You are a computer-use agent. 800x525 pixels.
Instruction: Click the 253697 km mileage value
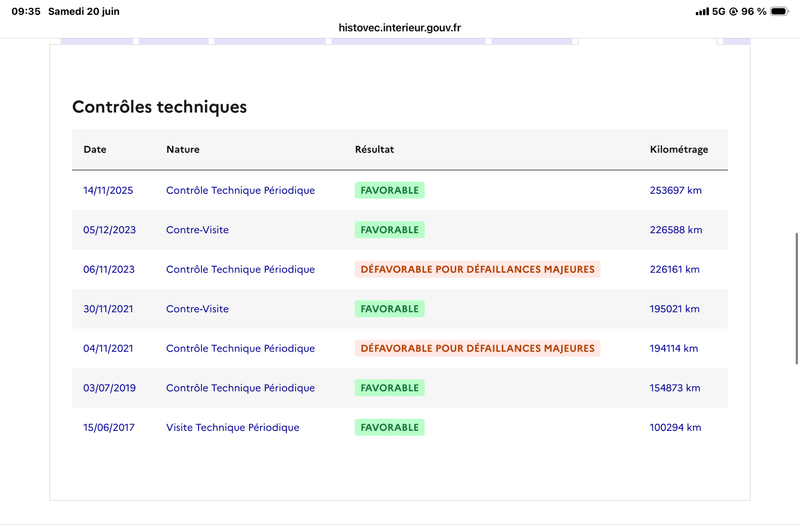coord(676,190)
